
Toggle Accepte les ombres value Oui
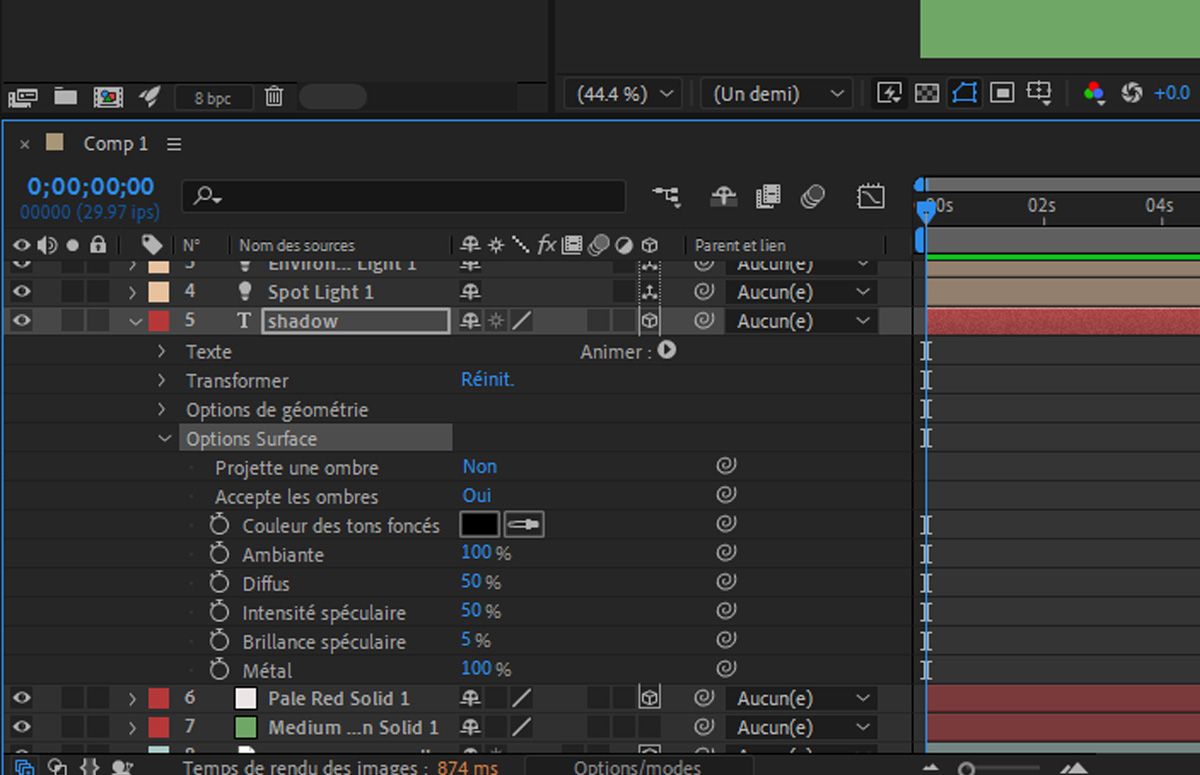[477, 496]
